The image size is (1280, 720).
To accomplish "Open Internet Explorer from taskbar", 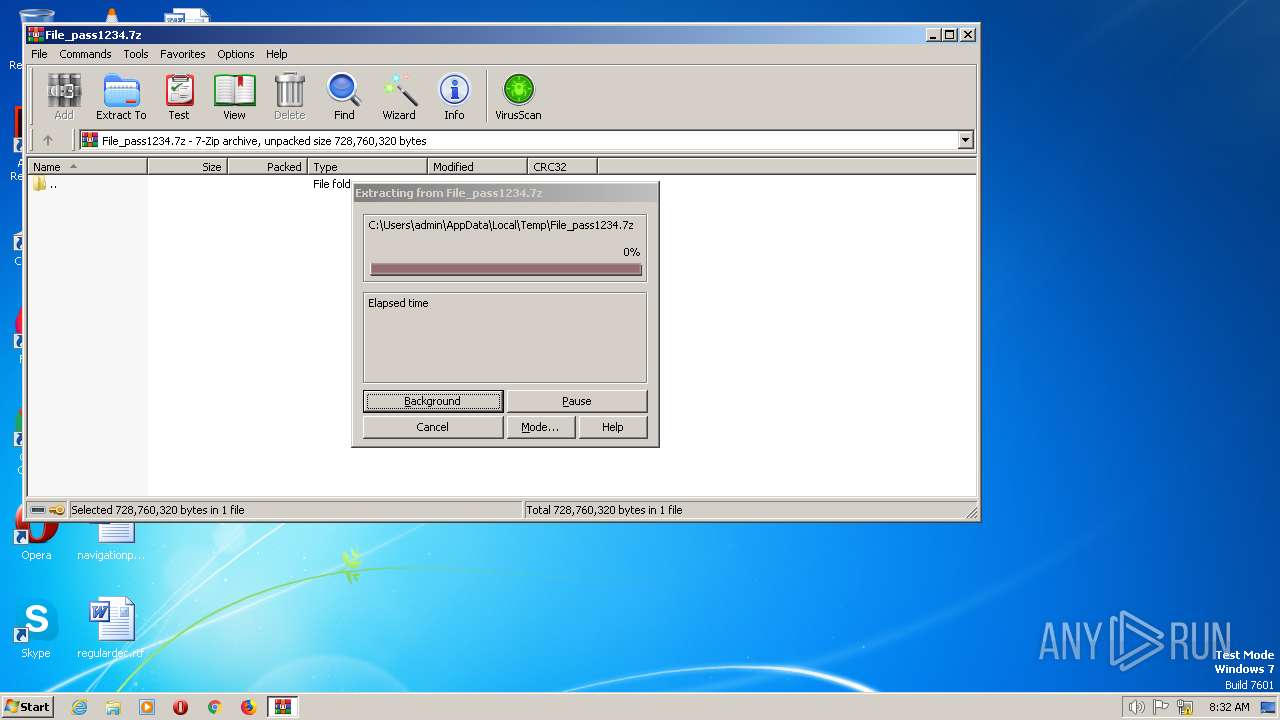I will (x=79, y=707).
